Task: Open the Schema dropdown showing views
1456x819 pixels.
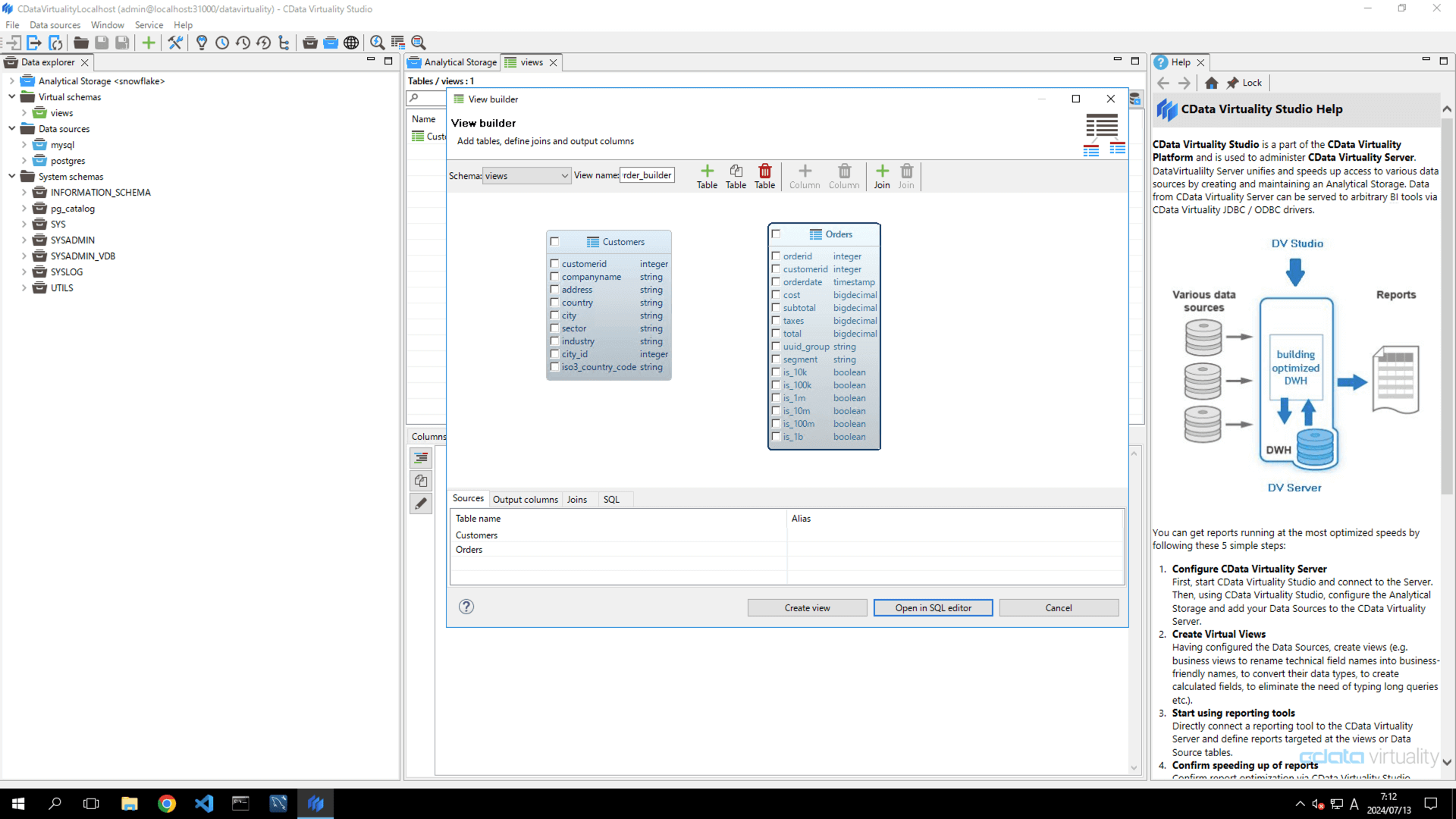Action: (x=526, y=175)
